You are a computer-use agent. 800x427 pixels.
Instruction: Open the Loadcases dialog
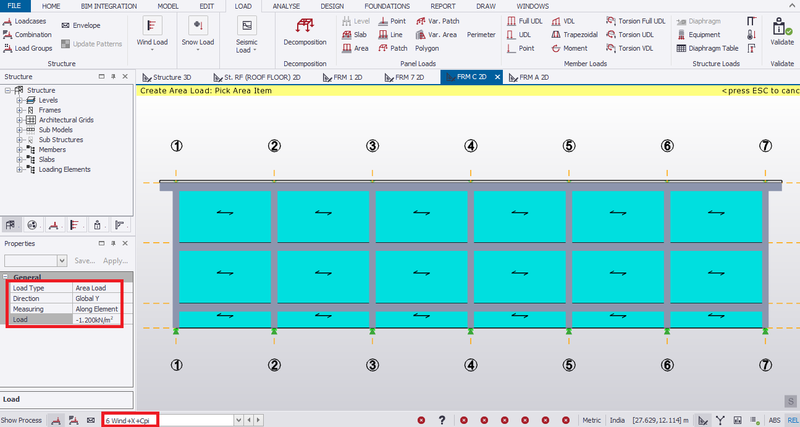(24, 21)
